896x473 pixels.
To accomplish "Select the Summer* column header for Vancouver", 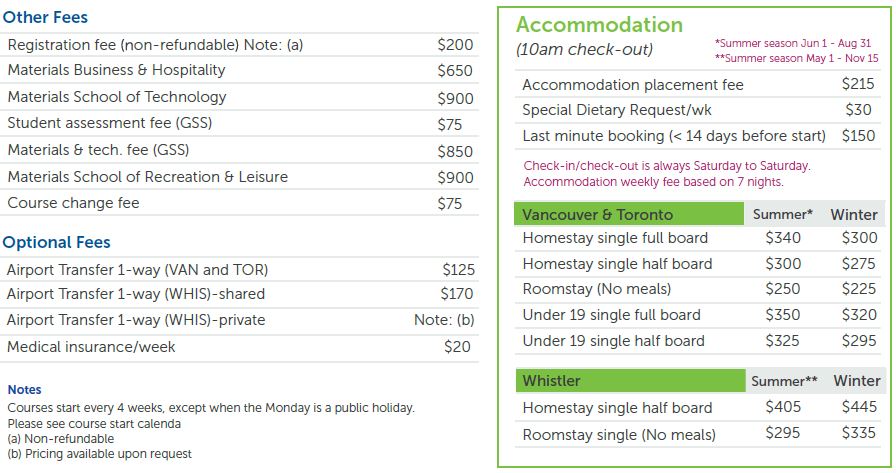I will click(x=789, y=214).
